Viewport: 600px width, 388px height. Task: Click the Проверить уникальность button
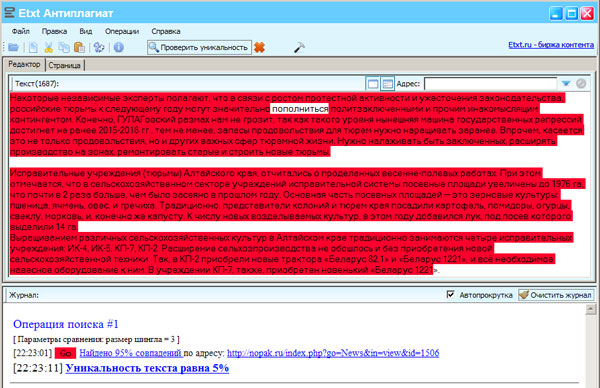tap(199, 47)
